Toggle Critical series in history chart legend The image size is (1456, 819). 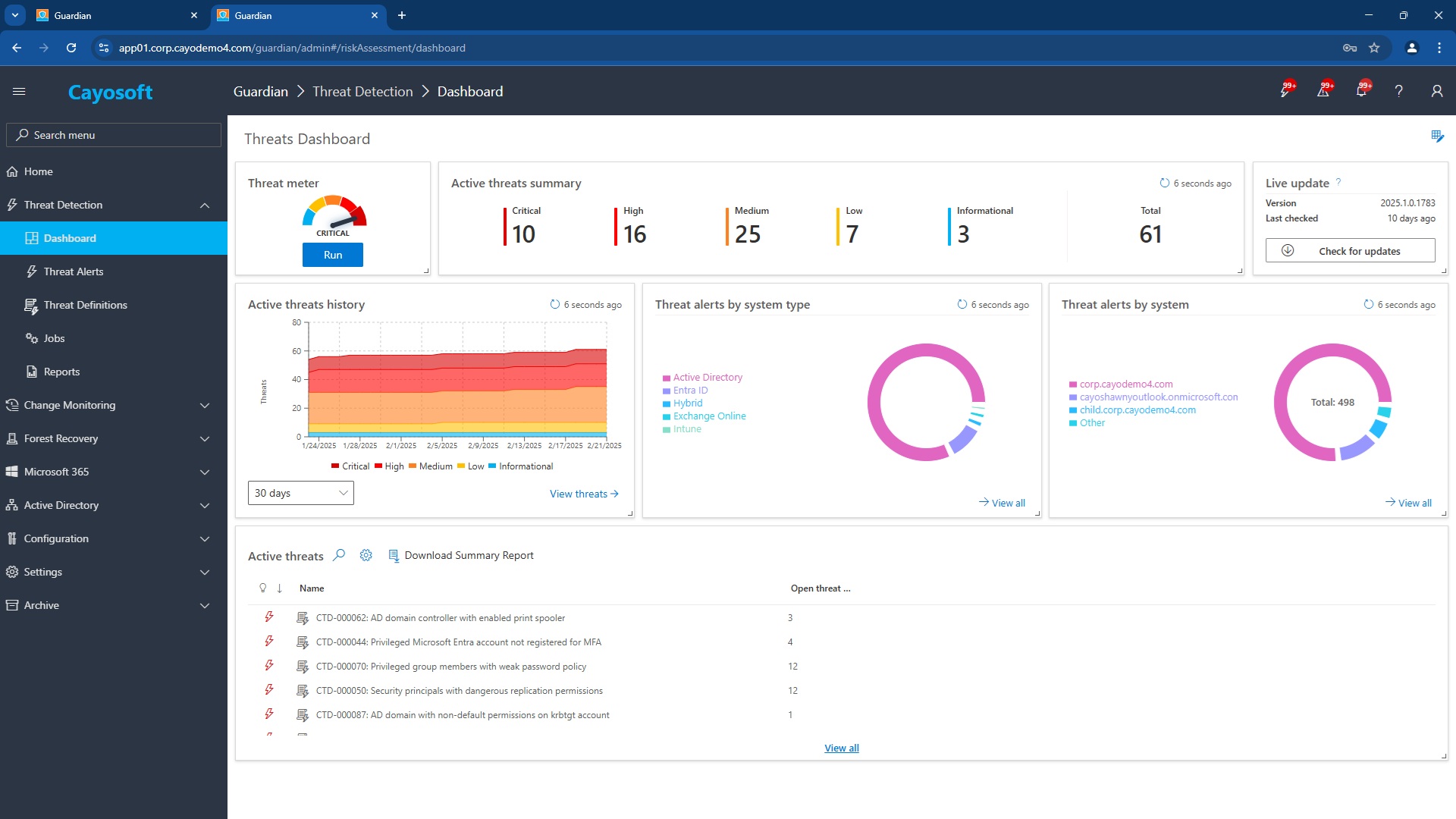(x=350, y=466)
